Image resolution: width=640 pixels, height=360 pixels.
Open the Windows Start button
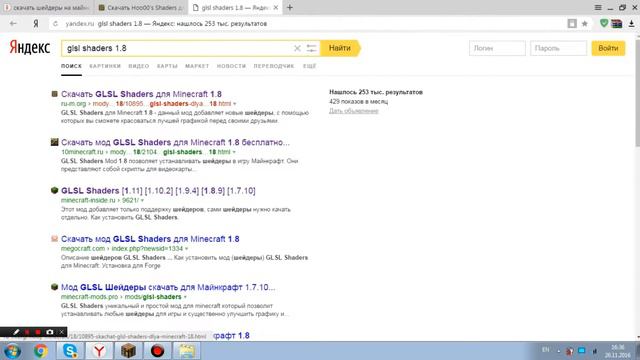pyautogui.click(x=12, y=351)
